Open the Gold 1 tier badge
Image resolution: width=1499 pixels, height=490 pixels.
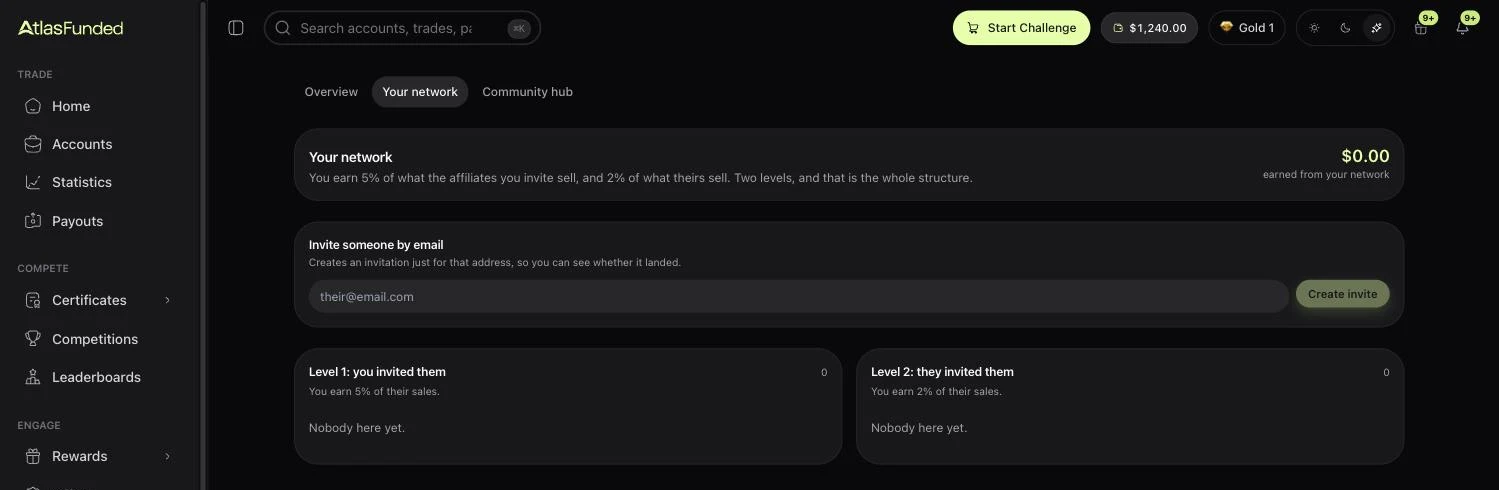(1246, 28)
